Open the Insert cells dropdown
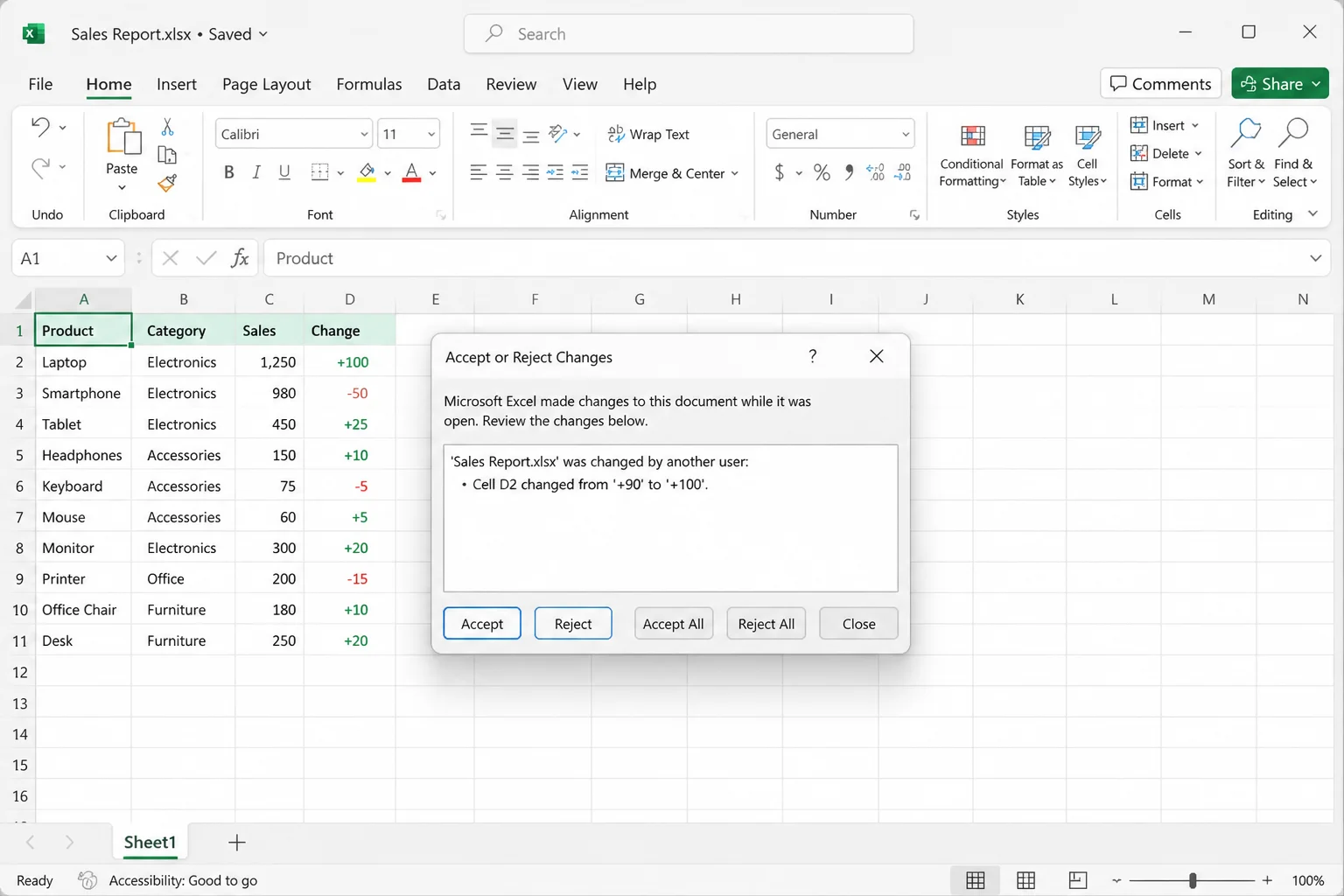Image resolution: width=1344 pixels, height=896 pixels. pos(1165,125)
